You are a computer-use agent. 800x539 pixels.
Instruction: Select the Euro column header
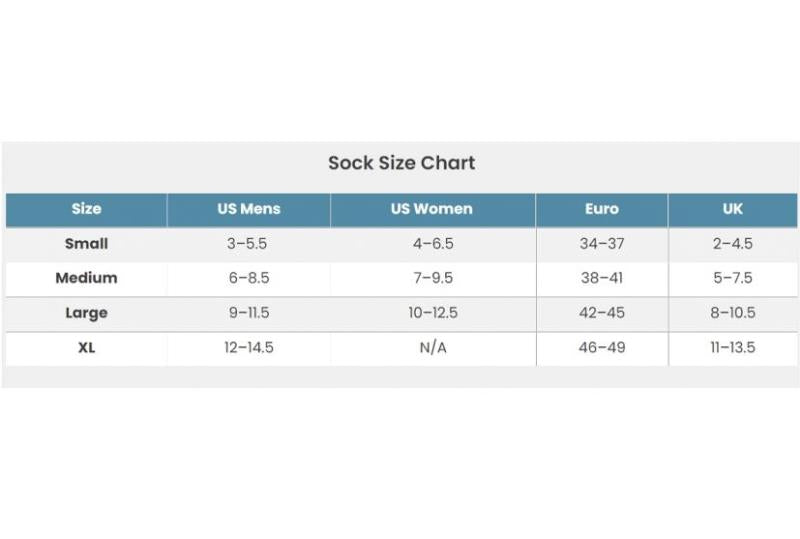(x=602, y=209)
